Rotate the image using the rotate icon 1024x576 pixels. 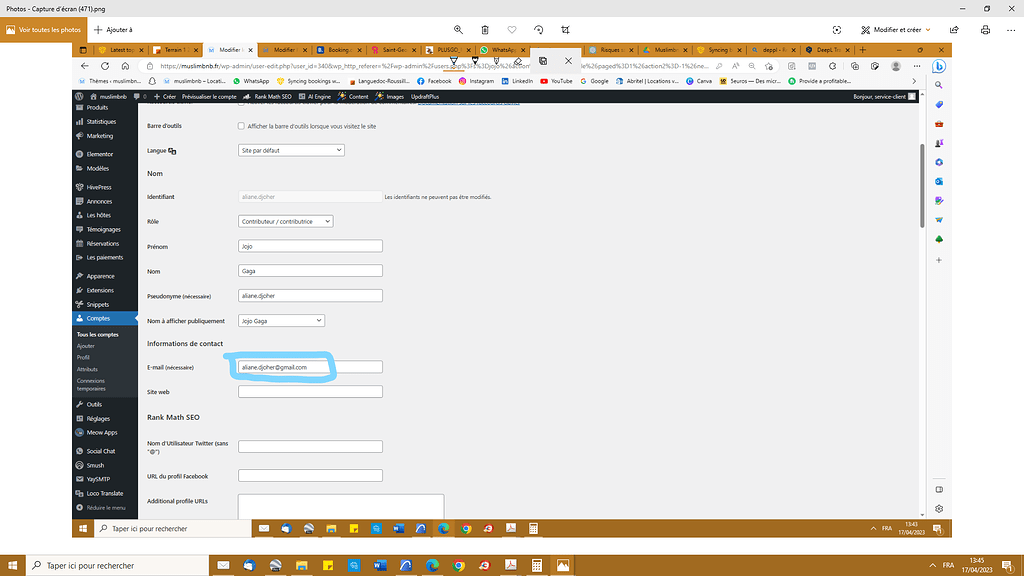[x=539, y=30]
